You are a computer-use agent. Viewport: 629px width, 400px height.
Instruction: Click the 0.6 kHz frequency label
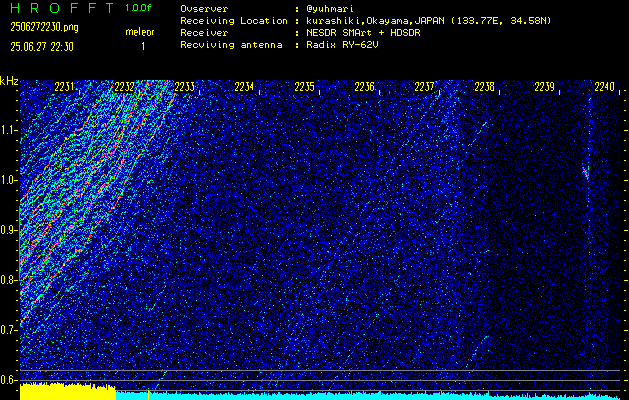(x=8, y=380)
